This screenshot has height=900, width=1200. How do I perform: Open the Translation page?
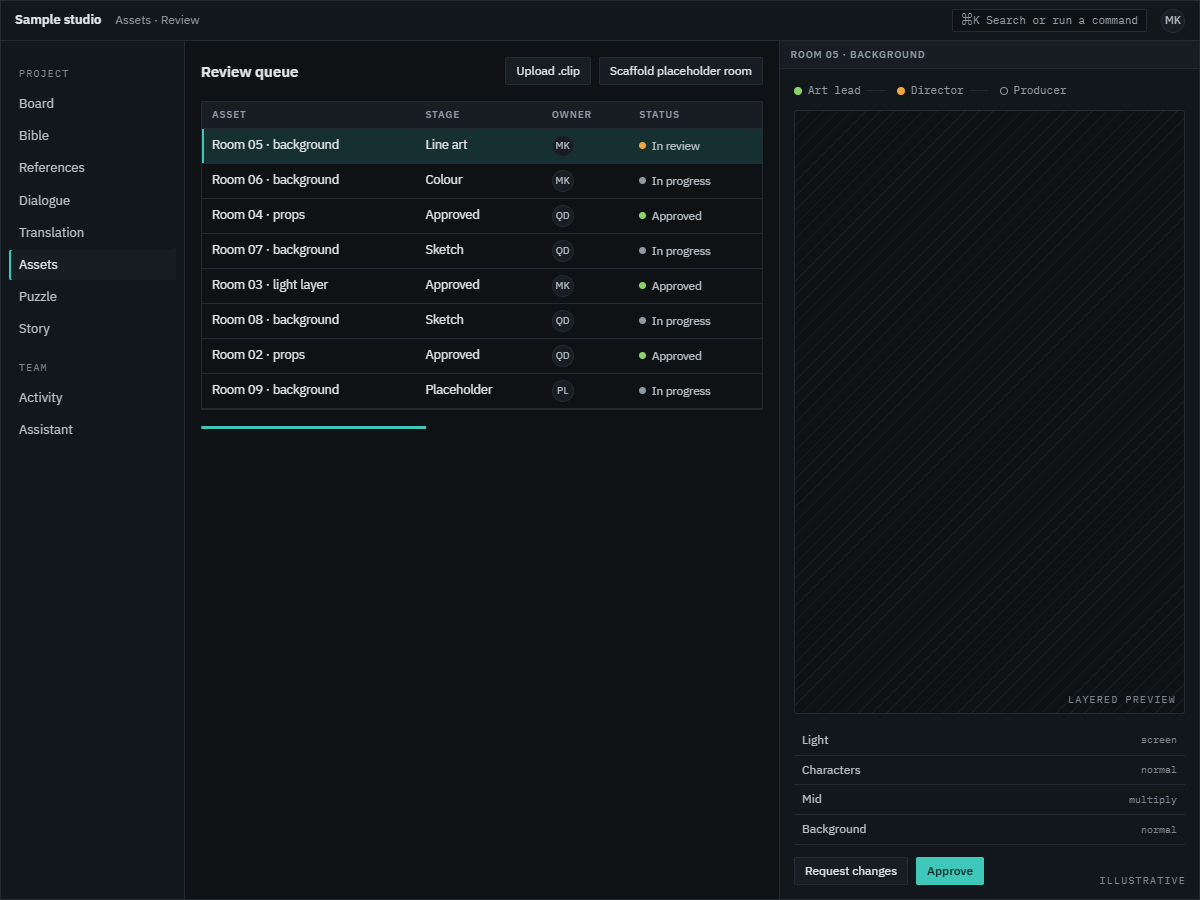click(x=93, y=232)
